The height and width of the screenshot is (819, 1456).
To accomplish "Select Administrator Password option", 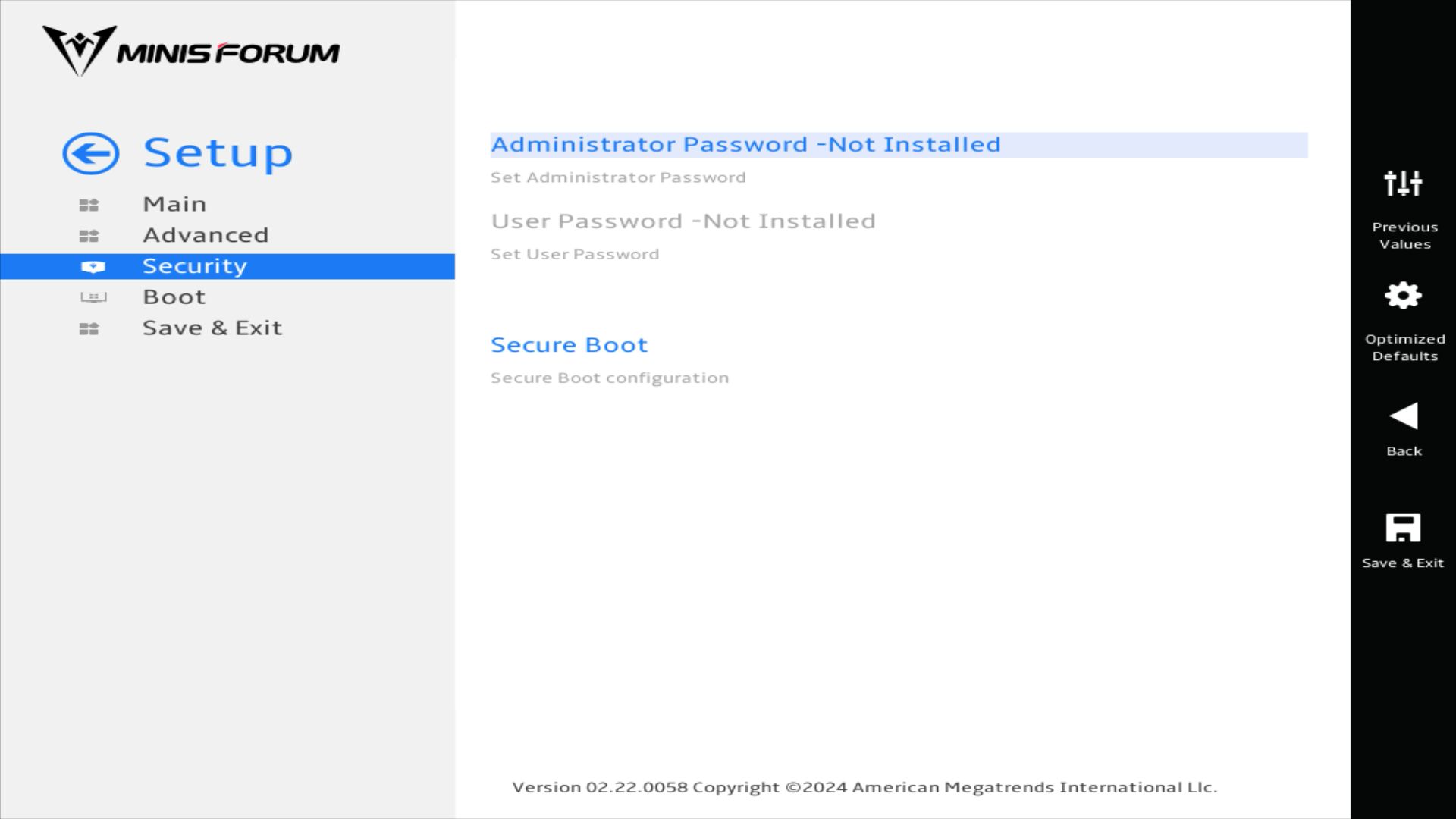I will (x=745, y=145).
